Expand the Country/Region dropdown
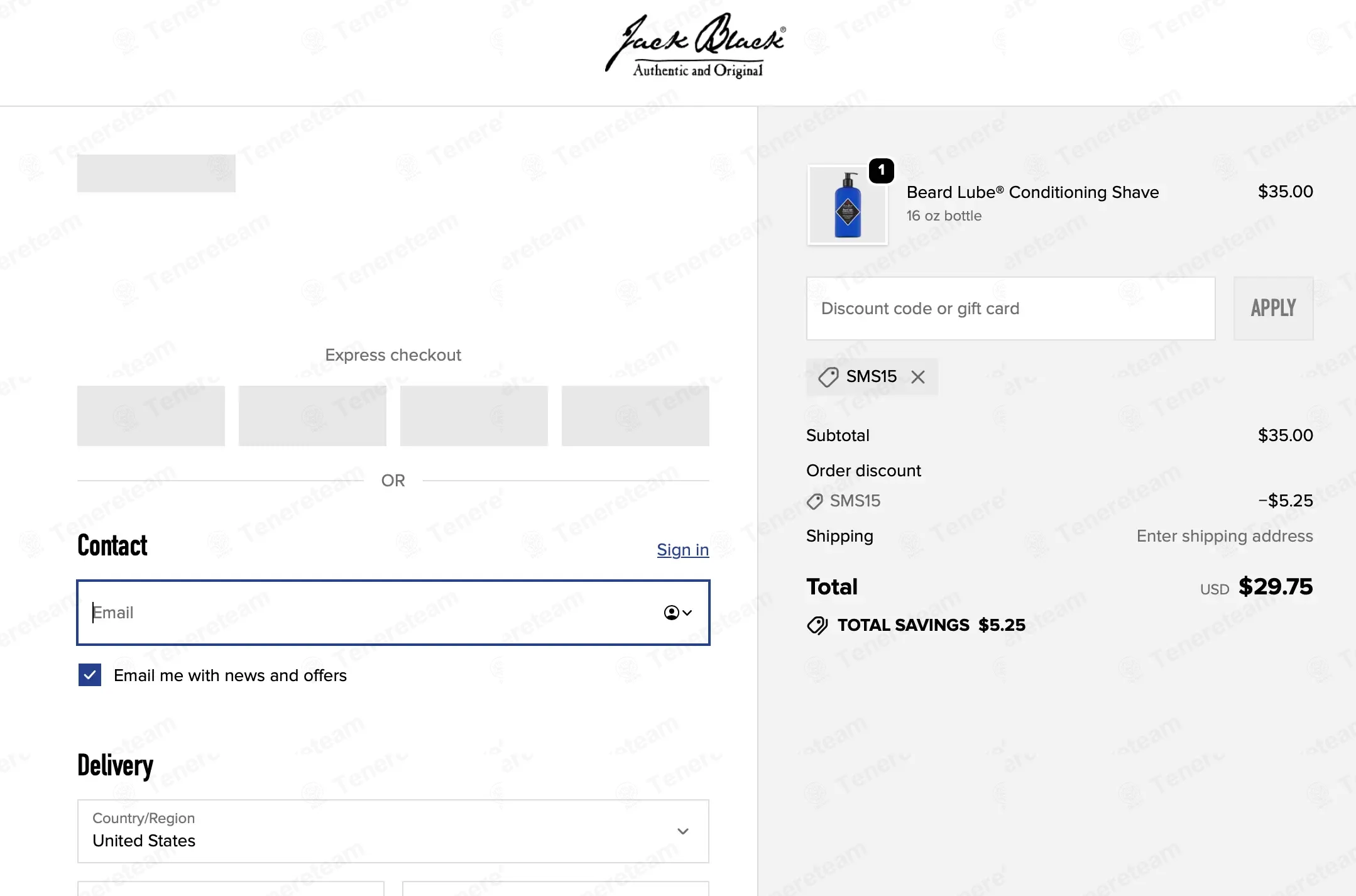Viewport: 1356px width, 896px height. point(393,831)
